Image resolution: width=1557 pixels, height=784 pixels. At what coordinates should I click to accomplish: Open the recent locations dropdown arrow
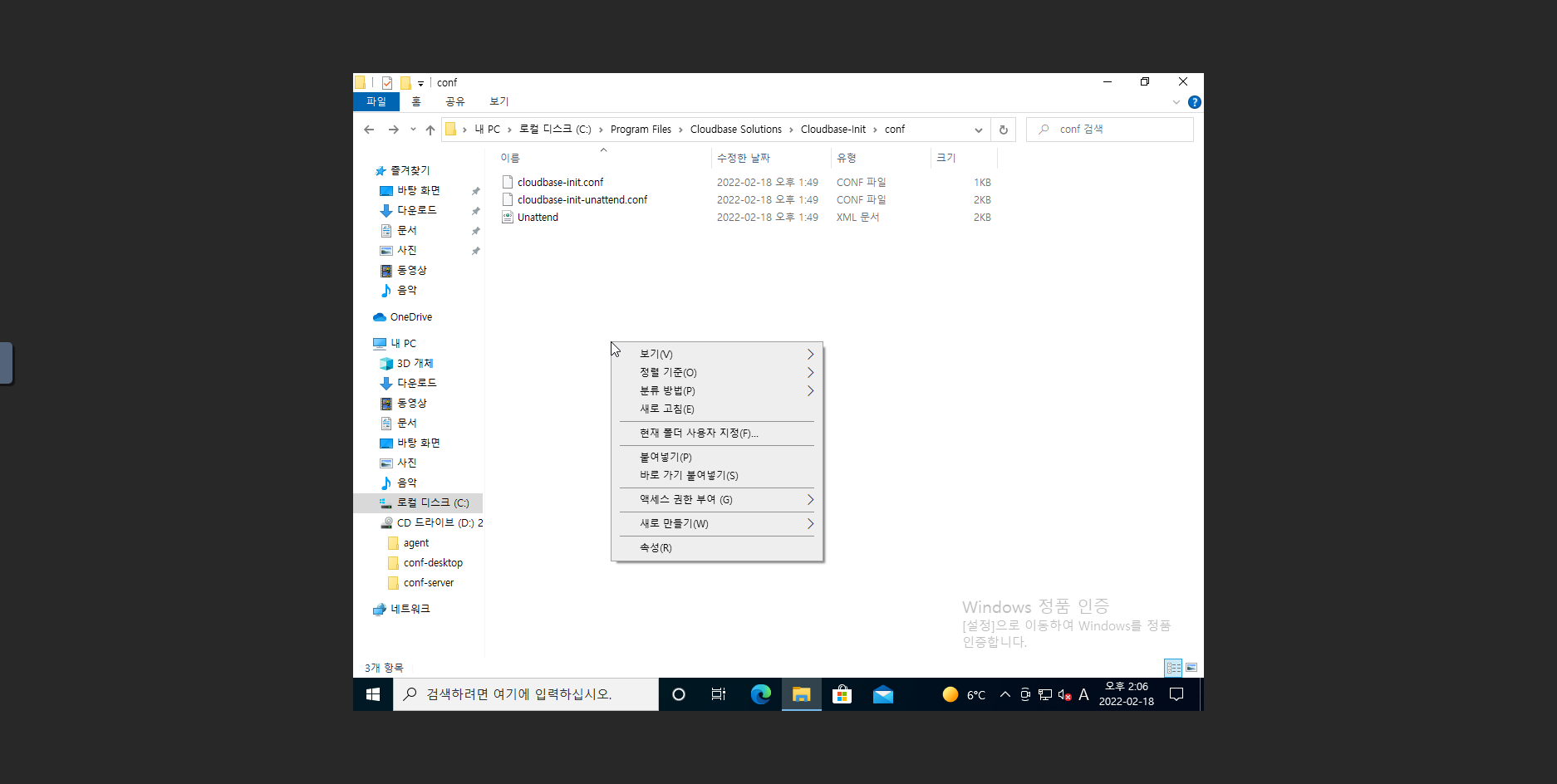(x=413, y=130)
